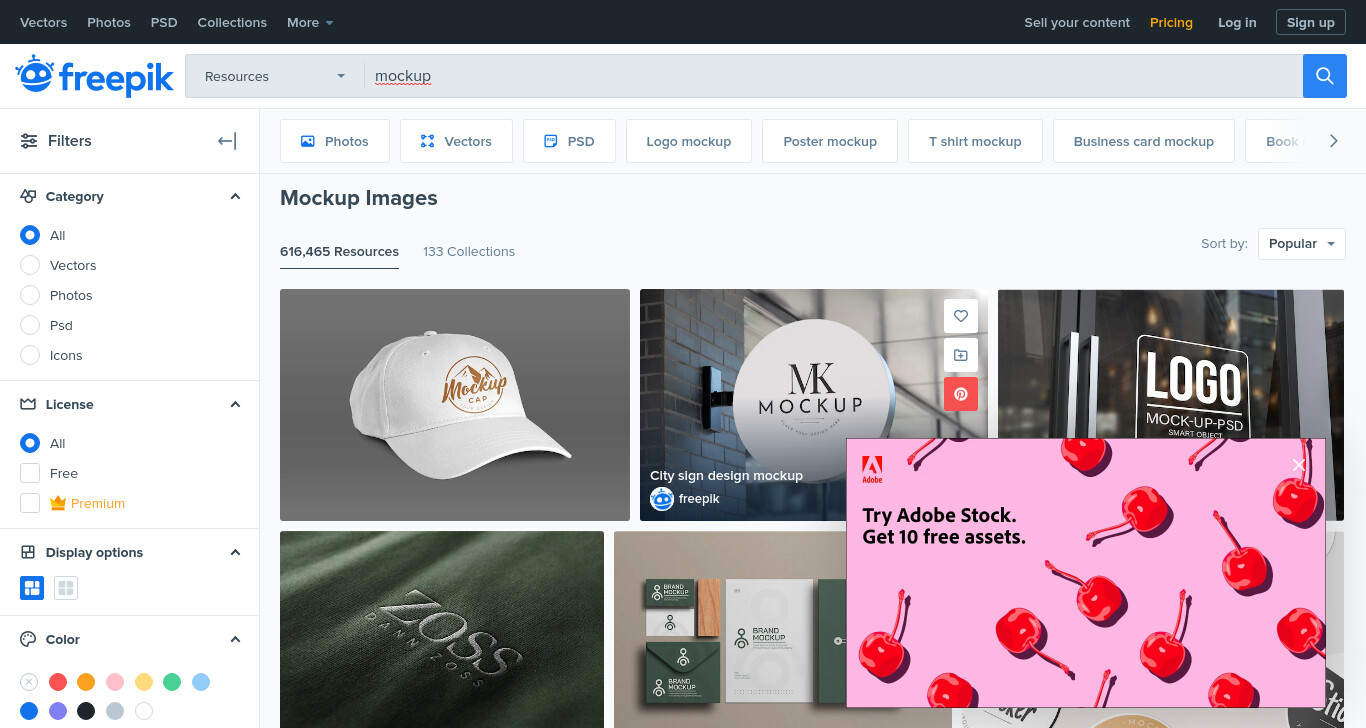Viewport: 1366px width, 728px height.
Task: Switch to the 133 Collections tab
Action: point(469,252)
